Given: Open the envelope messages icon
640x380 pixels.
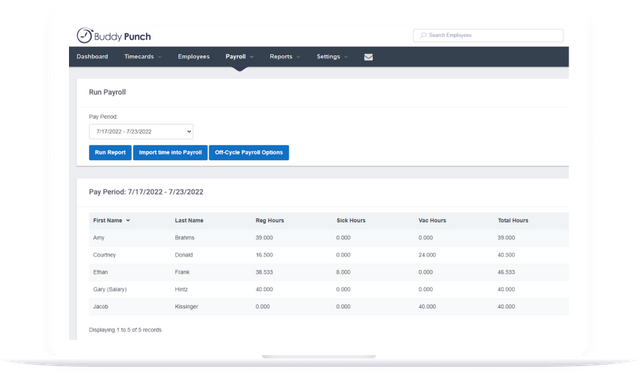Looking at the screenshot, I should pyautogui.click(x=368, y=57).
